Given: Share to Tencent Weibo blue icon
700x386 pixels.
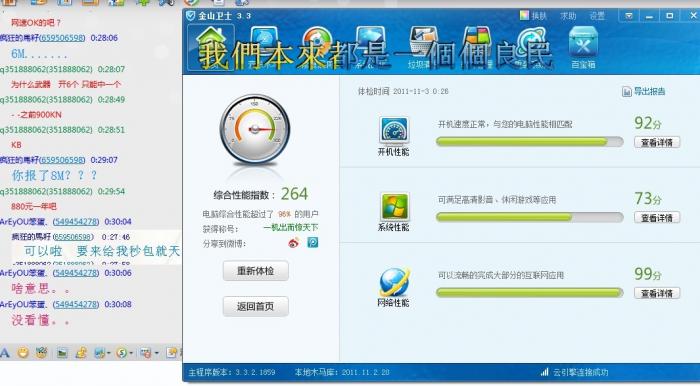Looking at the screenshot, I should click(313, 243).
